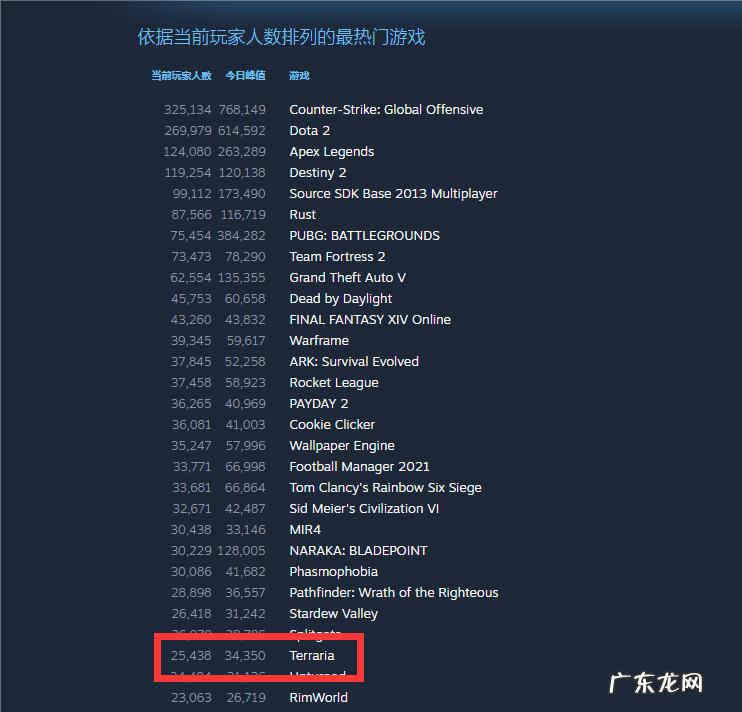The width and height of the screenshot is (742, 712).
Task: Click the 当前玩家人数 column header
Action: (x=181, y=76)
